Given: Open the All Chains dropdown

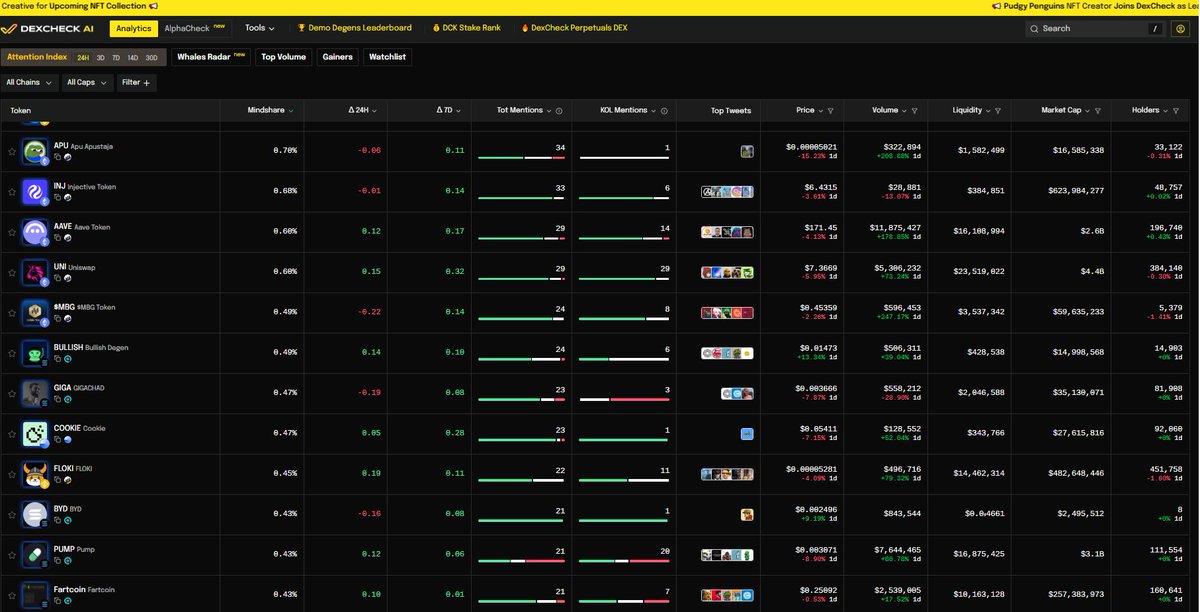Looking at the screenshot, I should pos(29,82).
